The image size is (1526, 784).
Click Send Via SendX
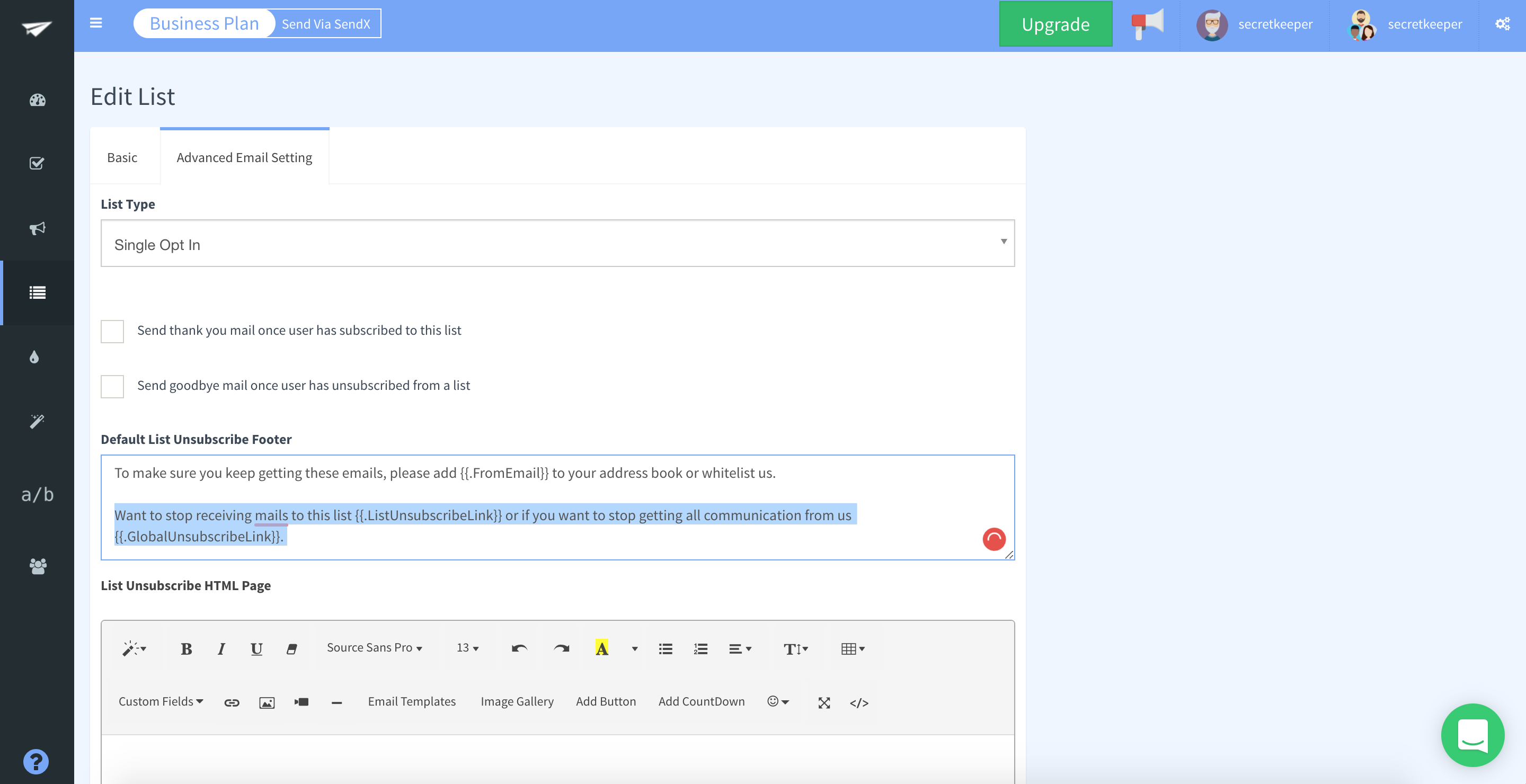coord(326,24)
